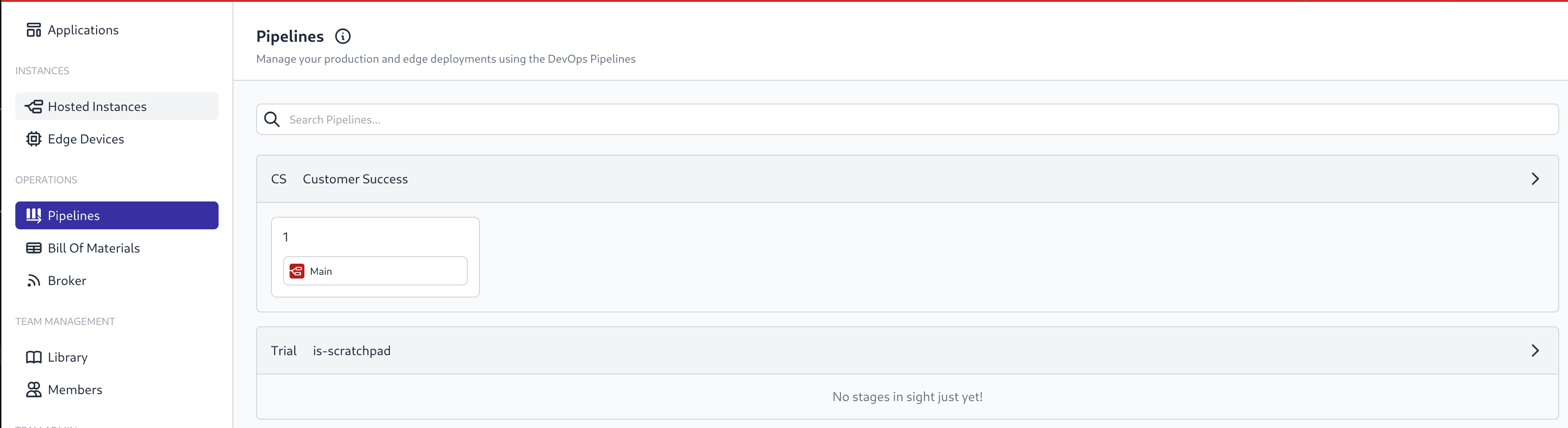This screenshot has width=1568, height=428.
Task: Click the Edge Devices chip icon
Action: pos(33,139)
